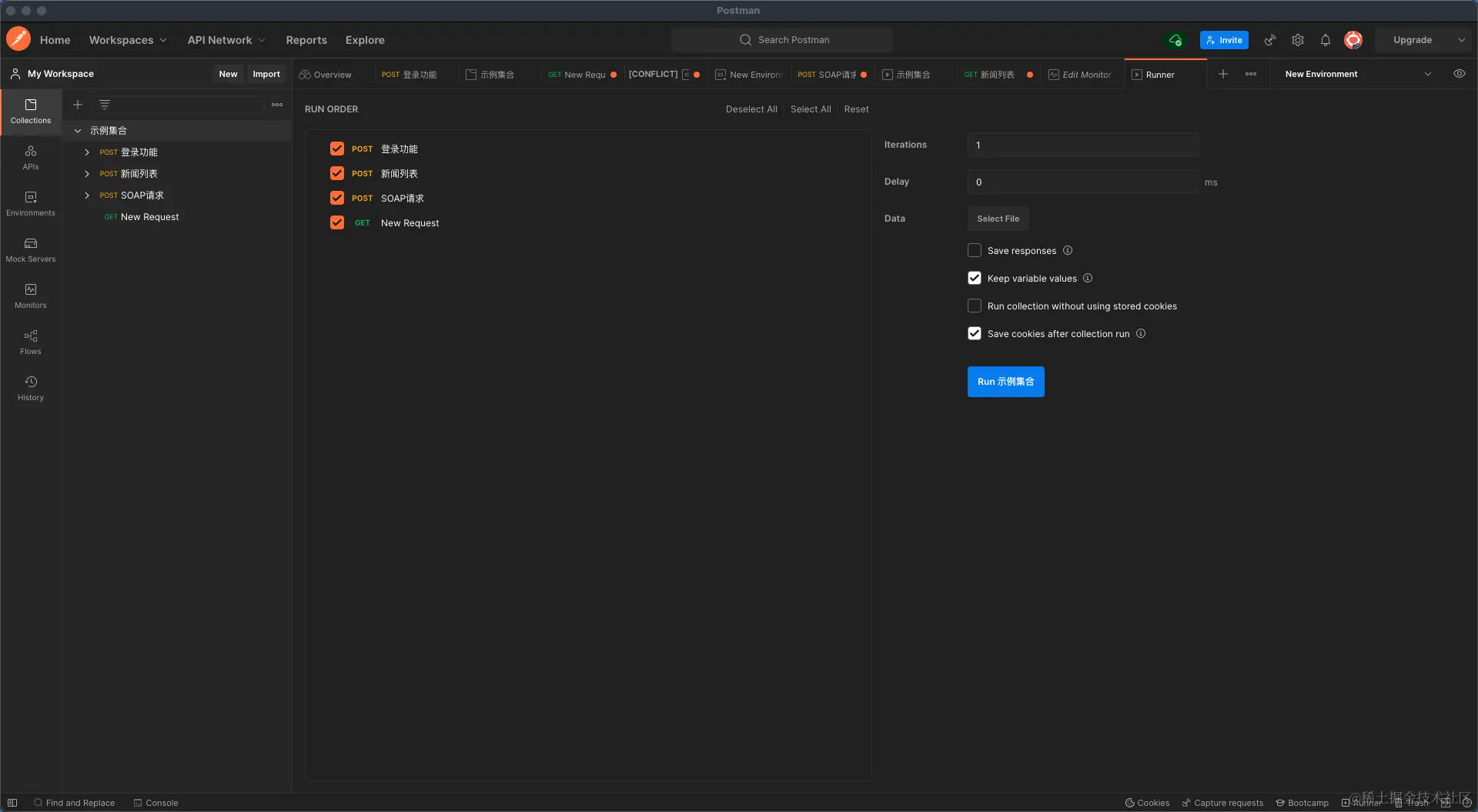Collapse the 示例集合 collection in sidebar tree
Screen dimensions: 1478x812
(78, 131)
